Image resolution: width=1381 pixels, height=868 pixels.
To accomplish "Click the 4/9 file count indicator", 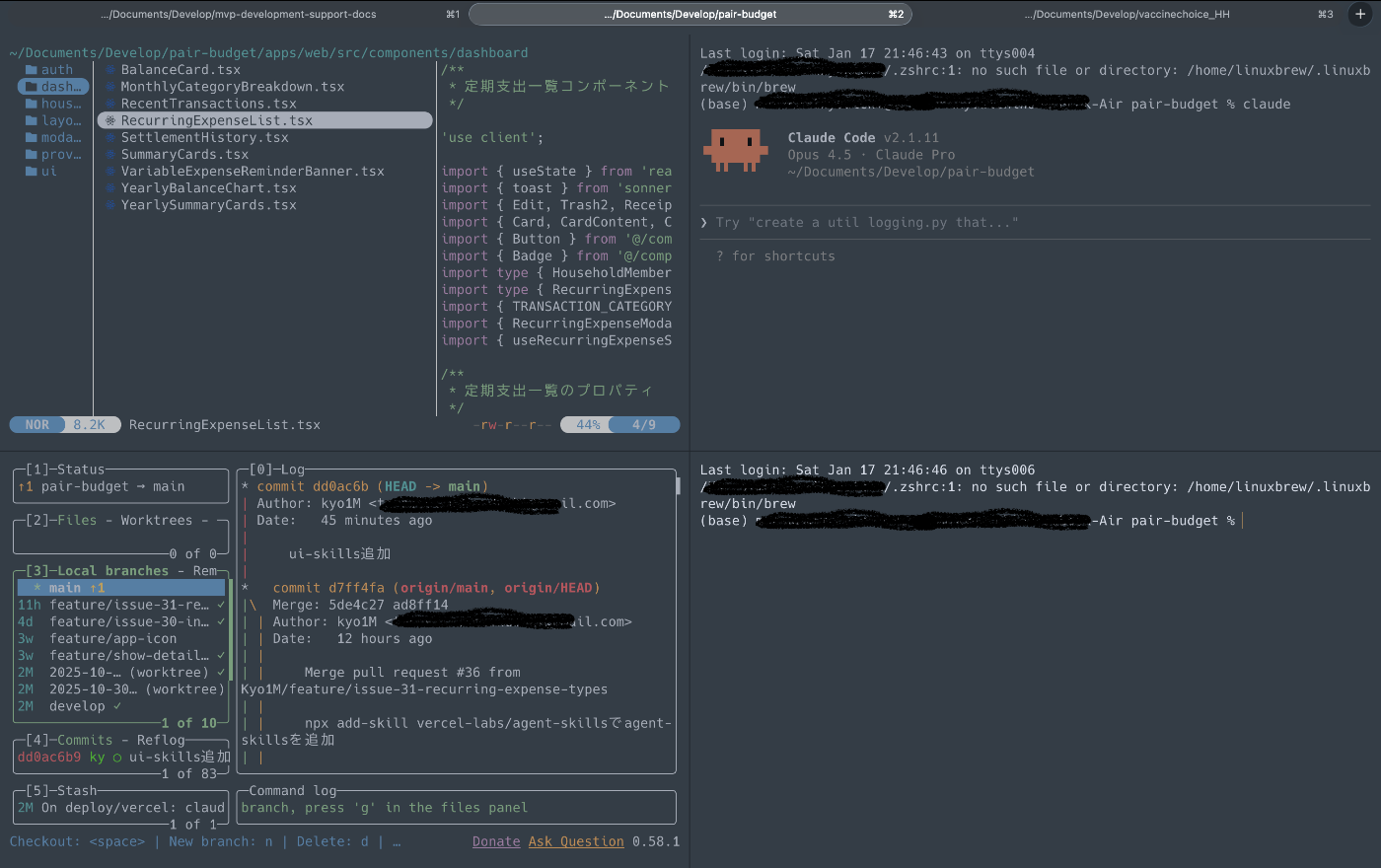I will coord(644,424).
